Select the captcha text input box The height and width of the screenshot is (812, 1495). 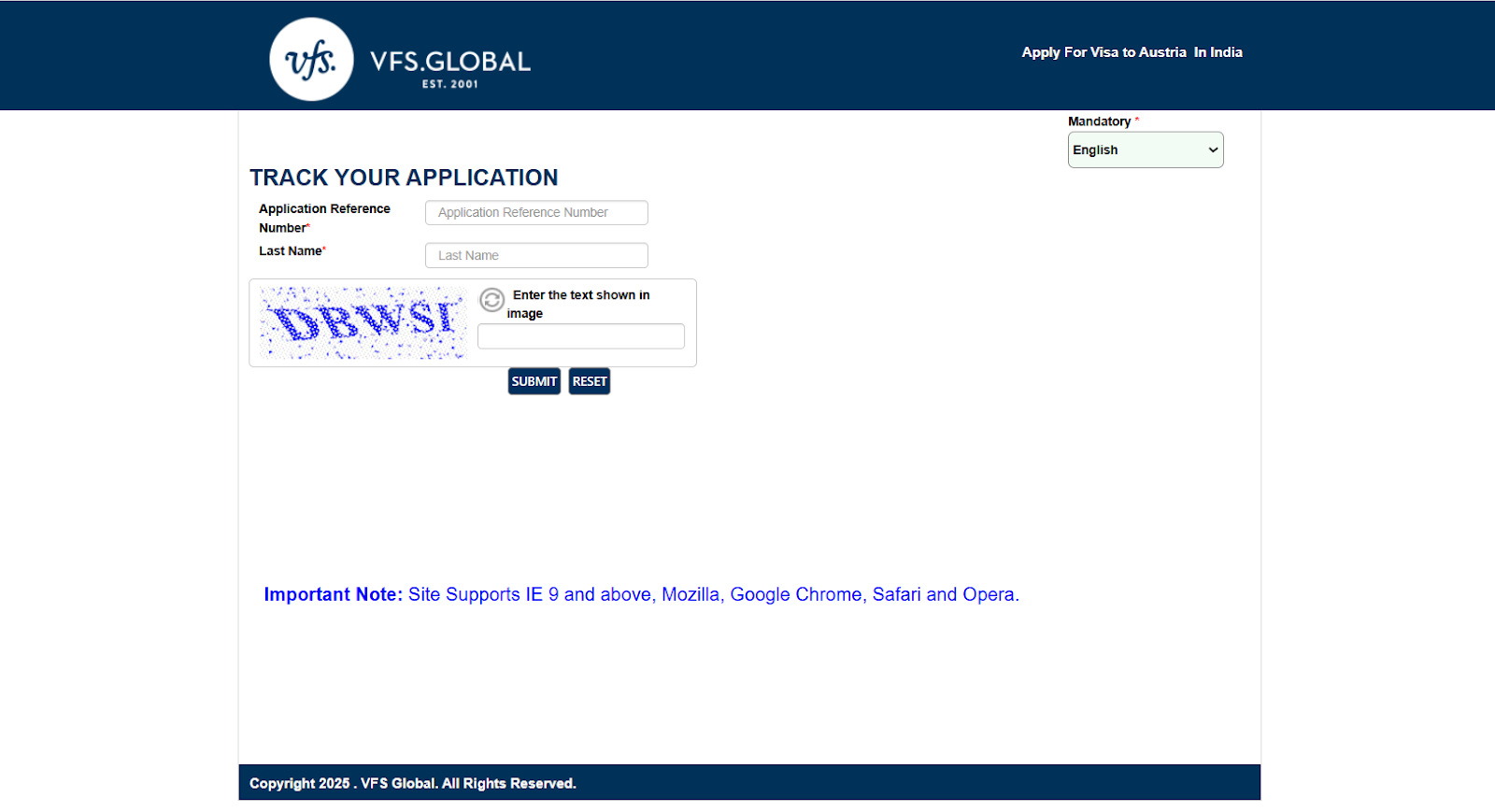tap(581, 336)
